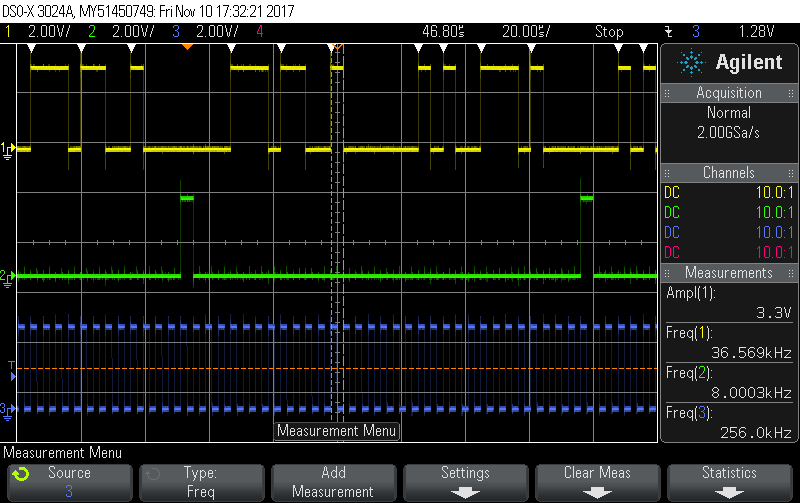Expand the Clear Meas softkey menu
800x503 pixels.
click(x=597, y=483)
